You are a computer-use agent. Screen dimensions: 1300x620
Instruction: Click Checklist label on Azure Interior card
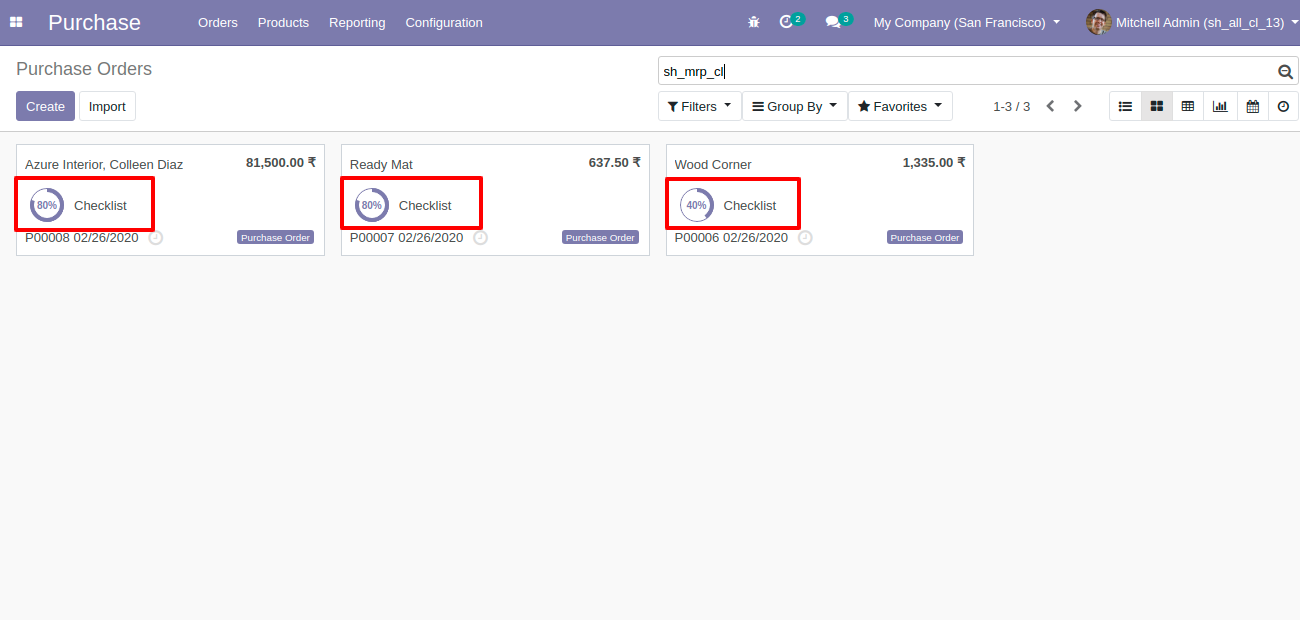click(100, 205)
